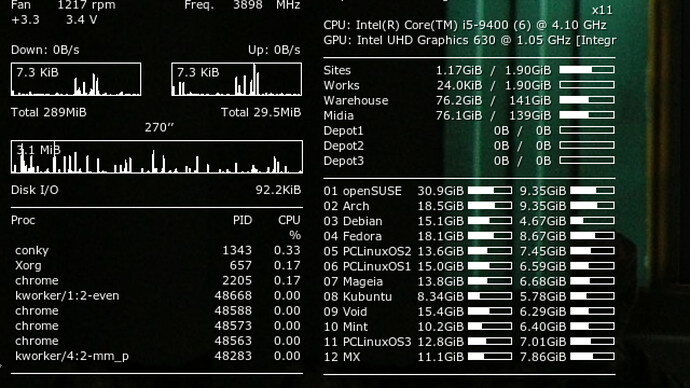Click the '09 Void' entry
The height and width of the screenshot is (388, 690).
345,311
